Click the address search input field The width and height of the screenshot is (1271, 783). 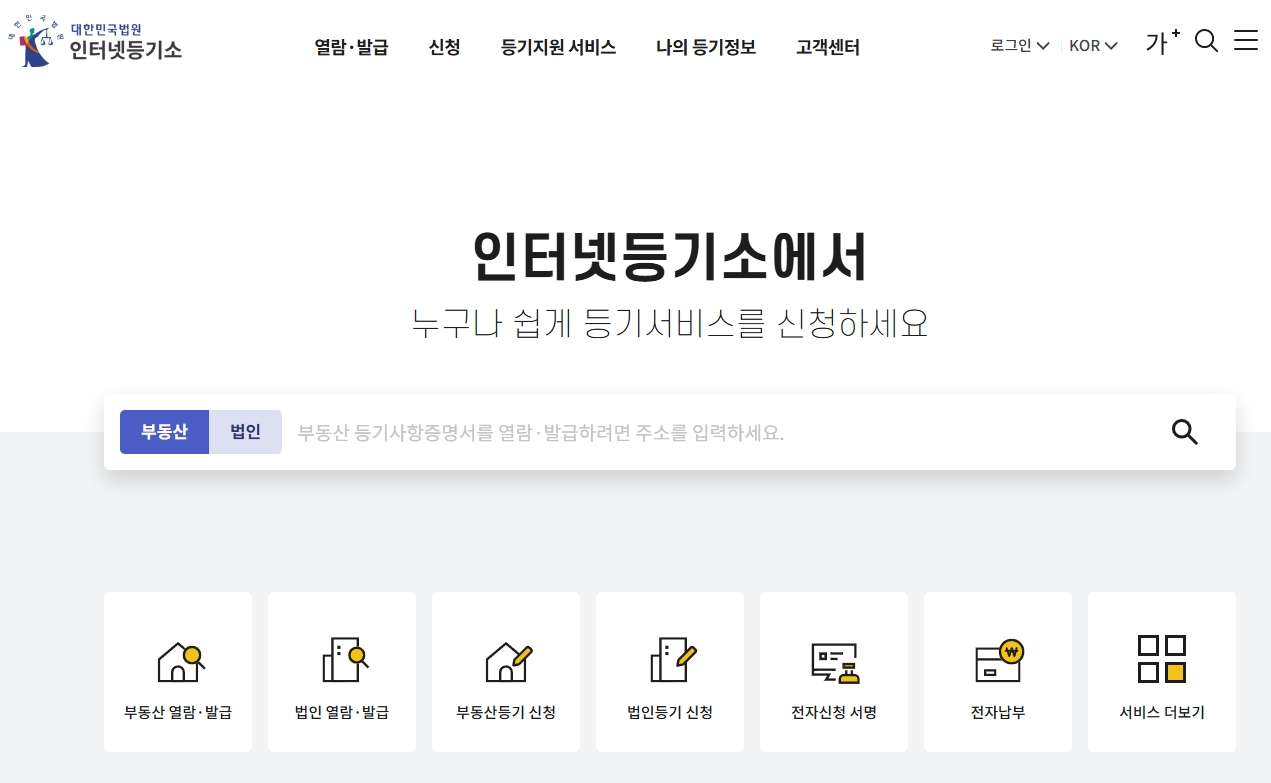tap(700, 432)
